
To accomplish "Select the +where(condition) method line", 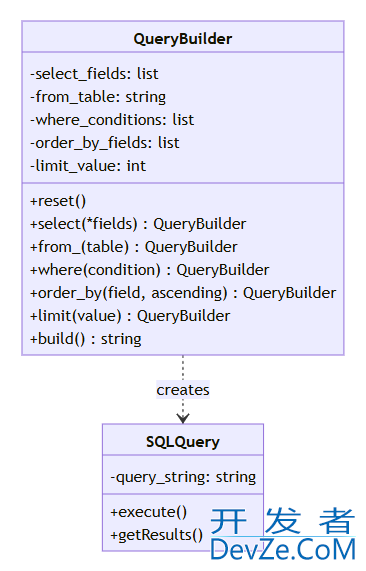I will tap(150, 270).
